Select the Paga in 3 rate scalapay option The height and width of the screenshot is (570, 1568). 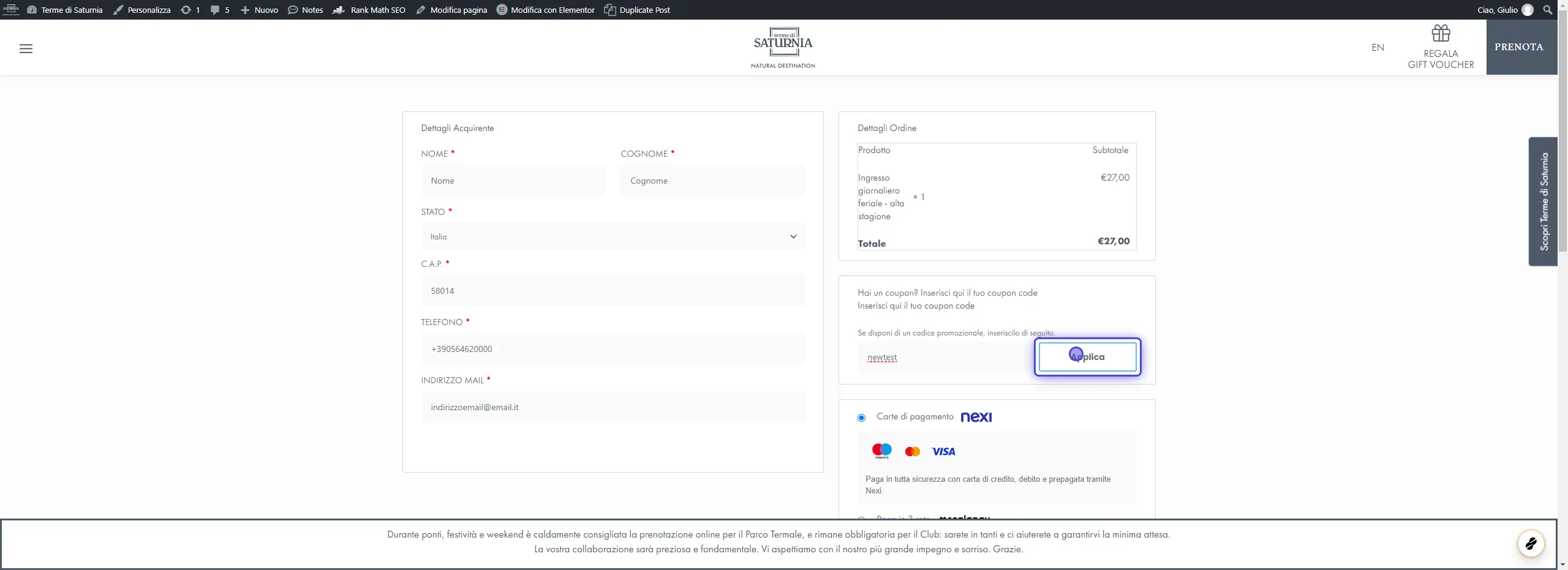(861, 520)
